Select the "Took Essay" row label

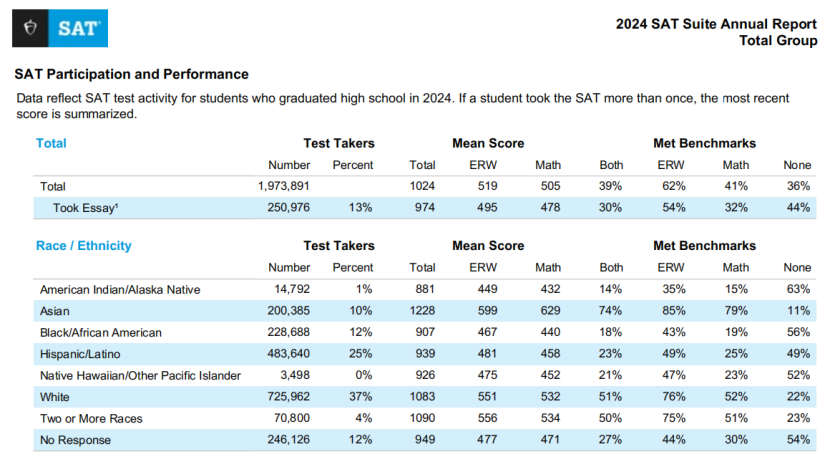pos(88,207)
